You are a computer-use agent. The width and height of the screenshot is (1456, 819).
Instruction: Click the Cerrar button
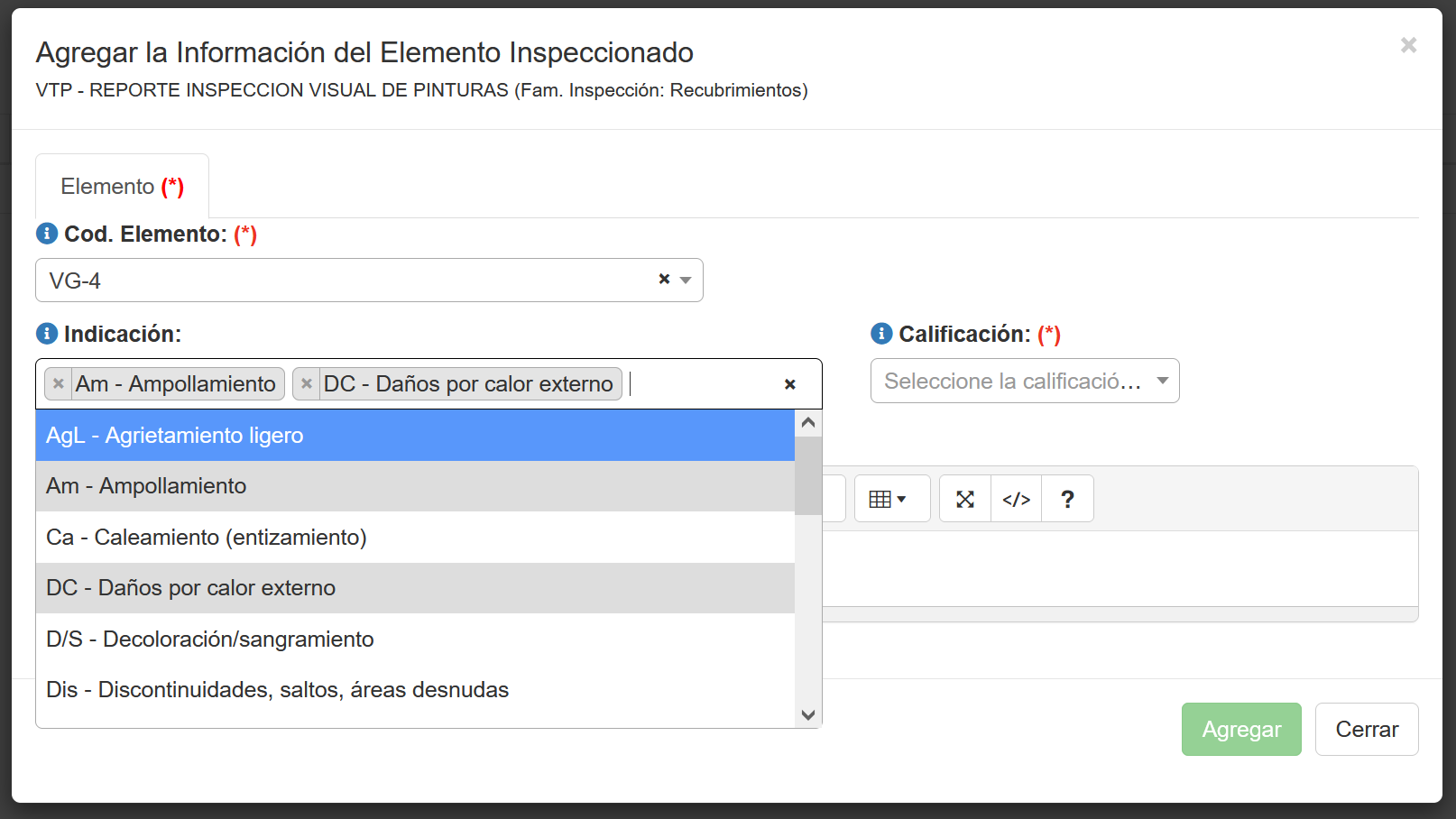1366,730
